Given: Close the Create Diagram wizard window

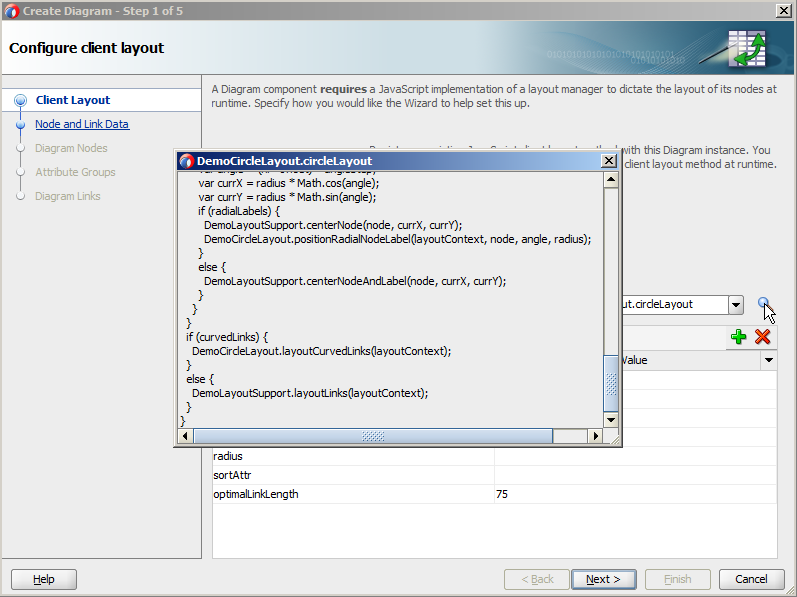Looking at the screenshot, I should click(x=784, y=11).
